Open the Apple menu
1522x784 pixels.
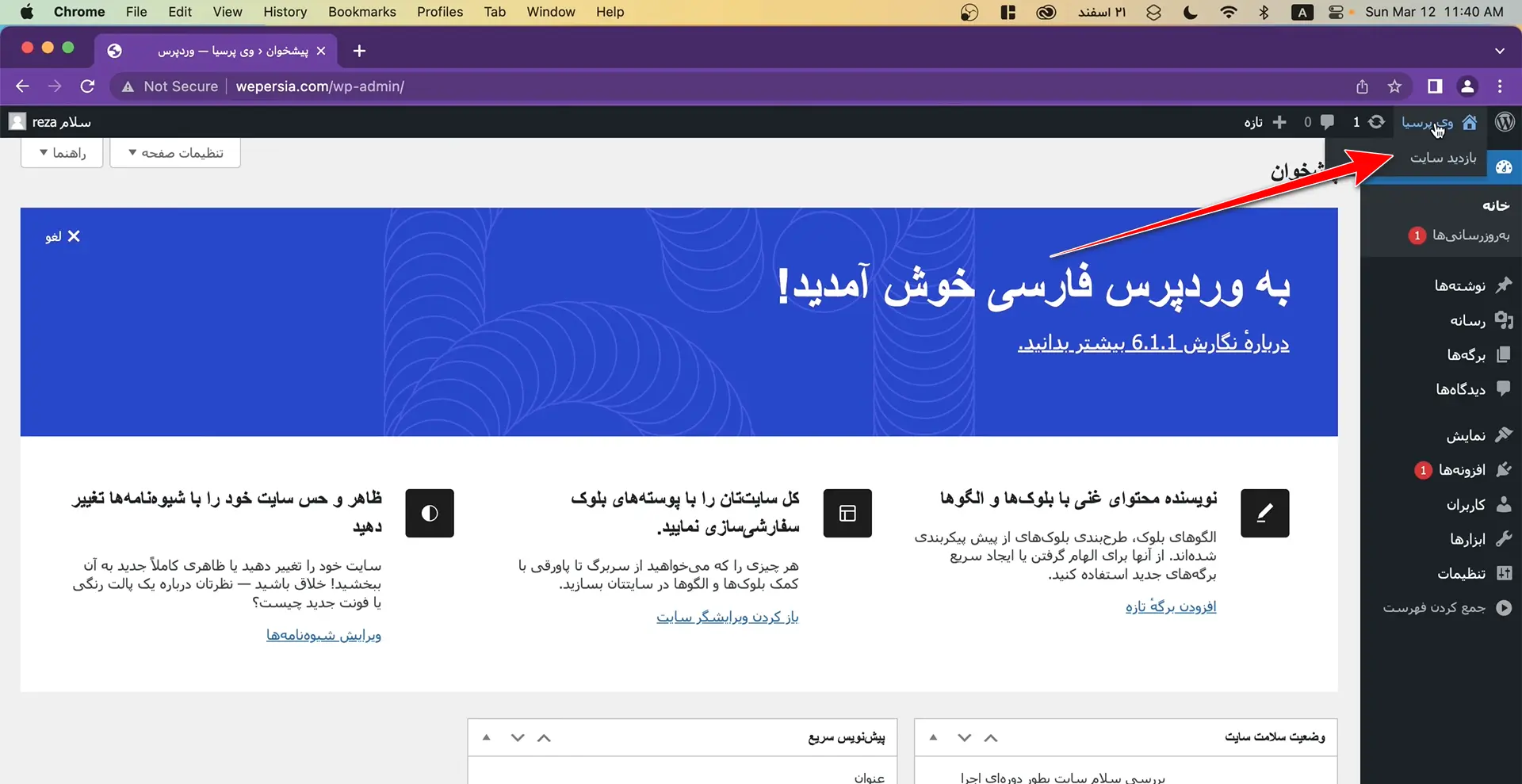[x=26, y=12]
